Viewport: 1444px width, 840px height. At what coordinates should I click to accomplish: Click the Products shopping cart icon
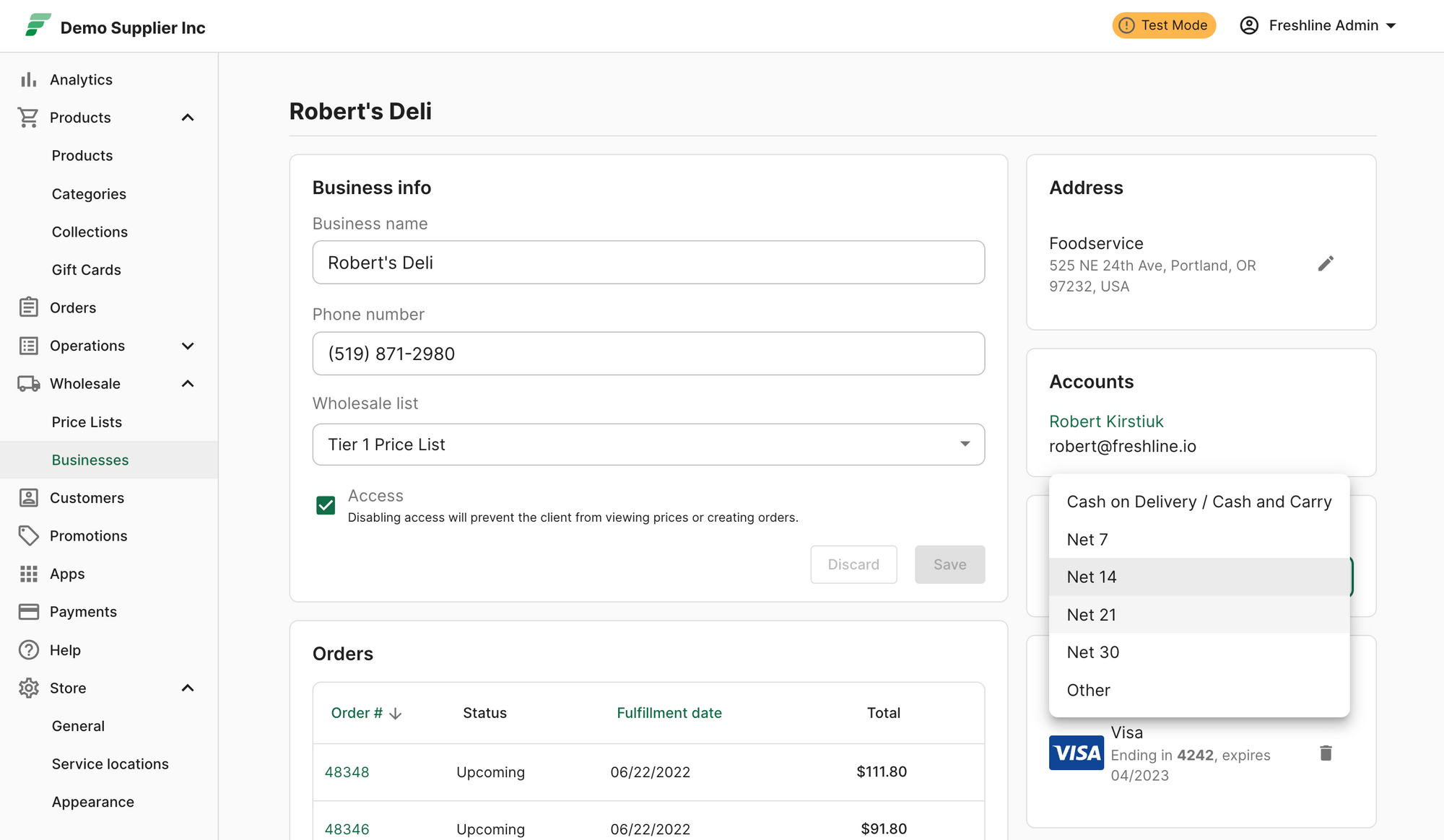pyautogui.click(x=28, y=118)
